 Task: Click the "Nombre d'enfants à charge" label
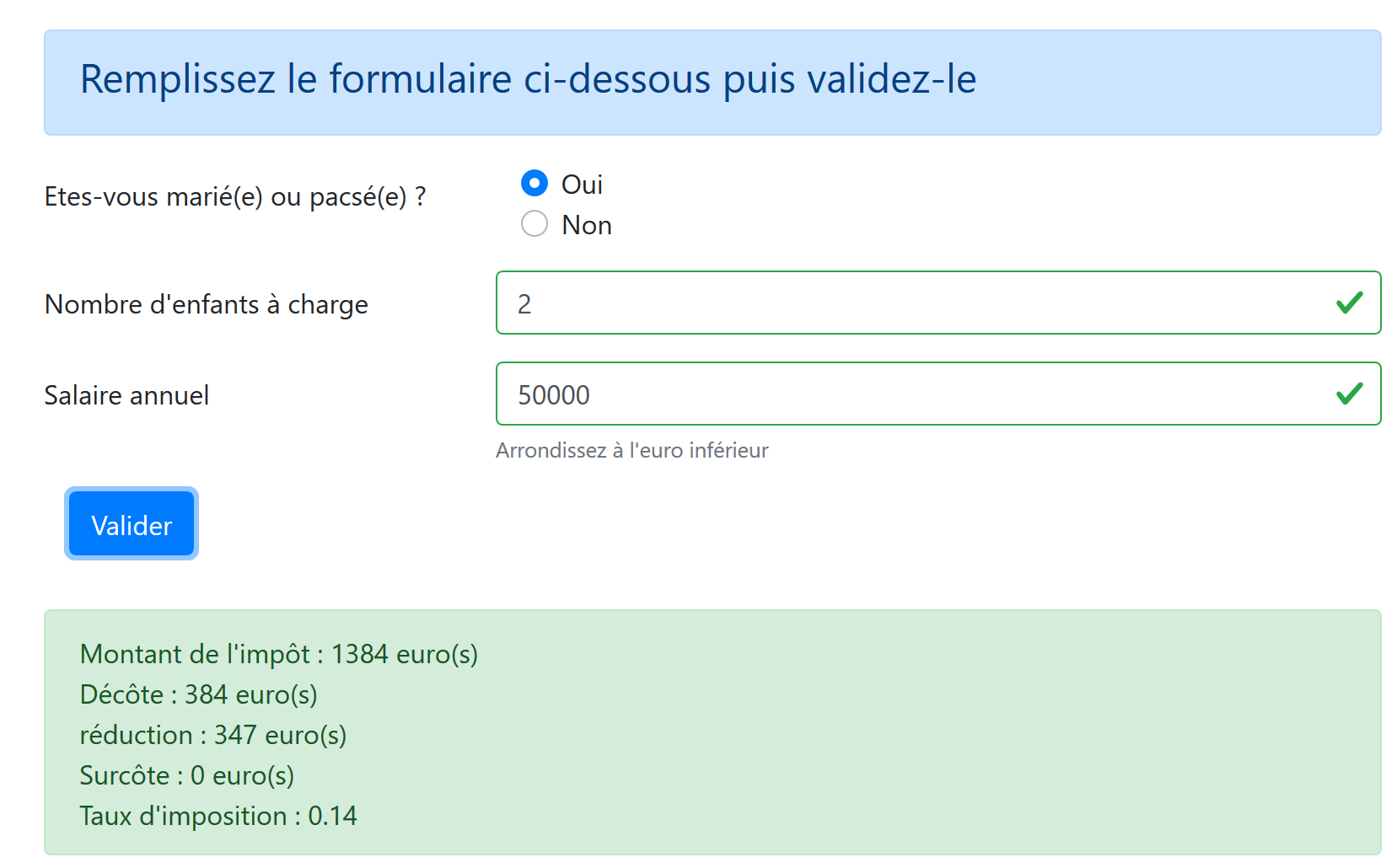point(207,304)
